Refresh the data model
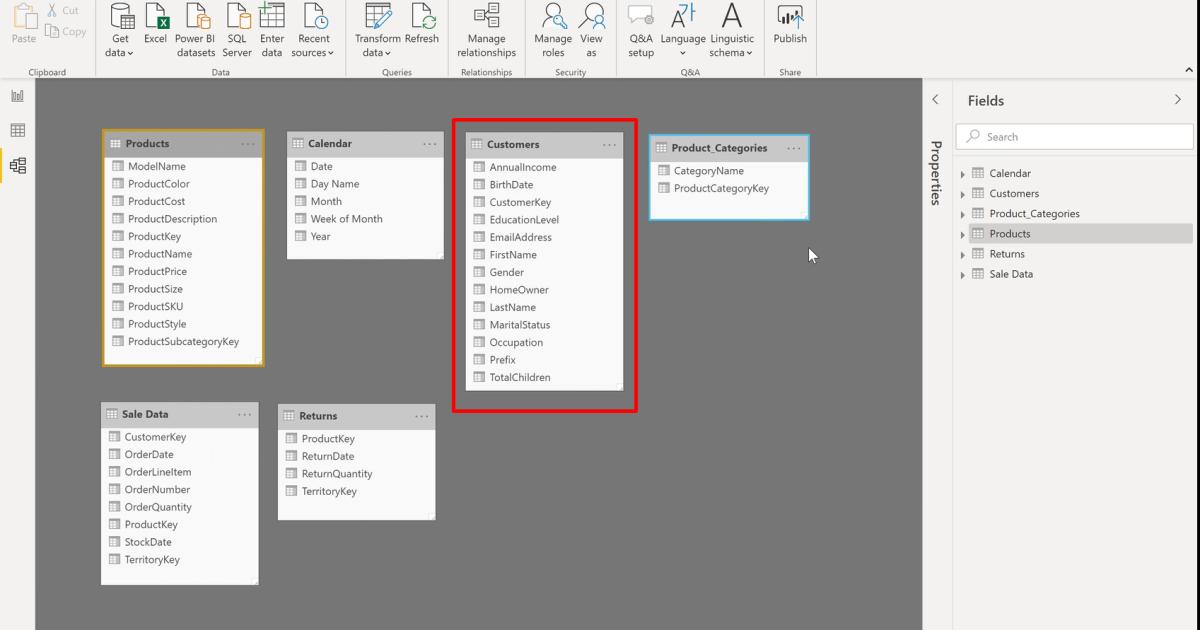 pyautogui.click(x=421, y=30)
